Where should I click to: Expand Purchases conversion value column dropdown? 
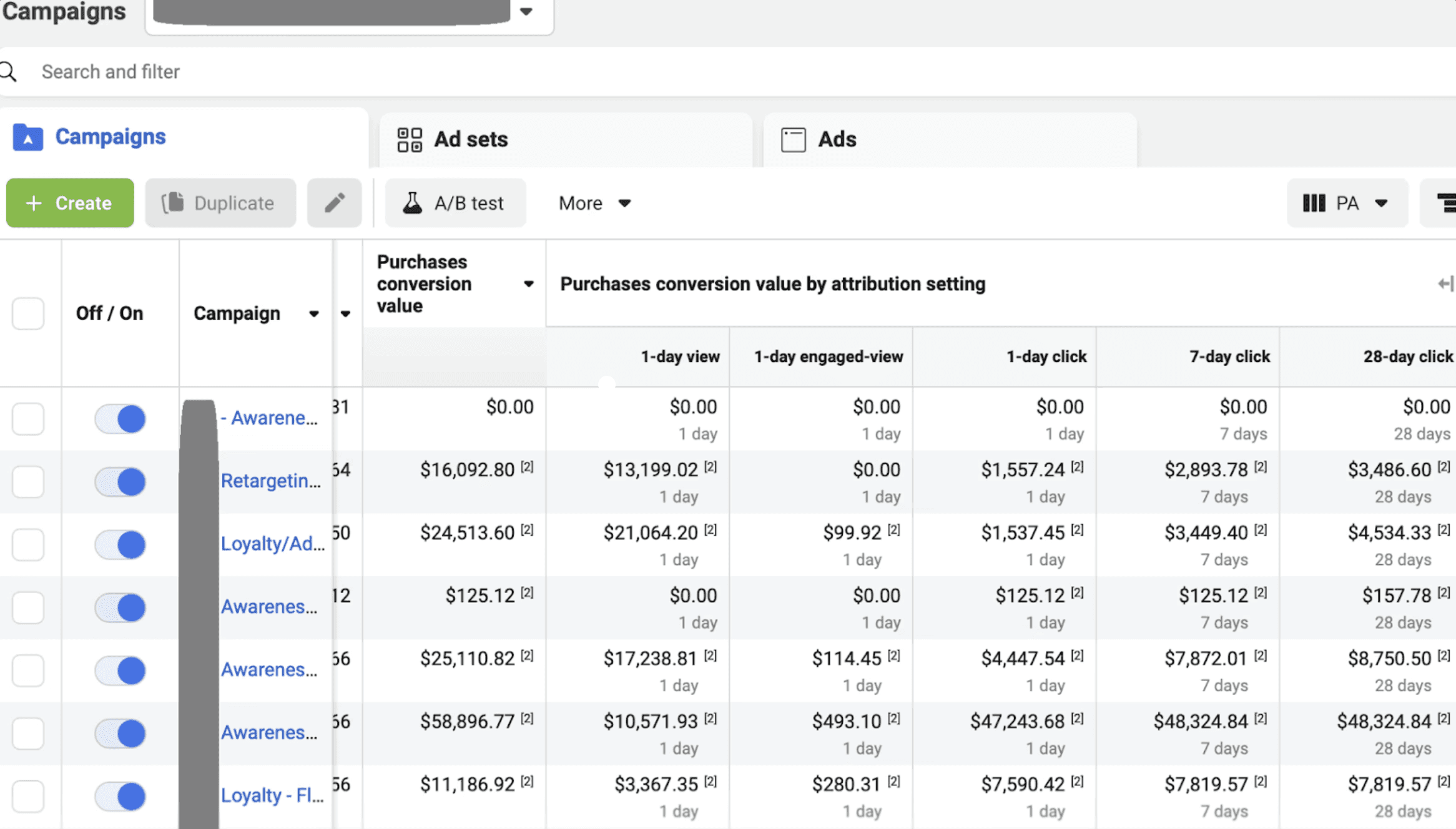529,284
